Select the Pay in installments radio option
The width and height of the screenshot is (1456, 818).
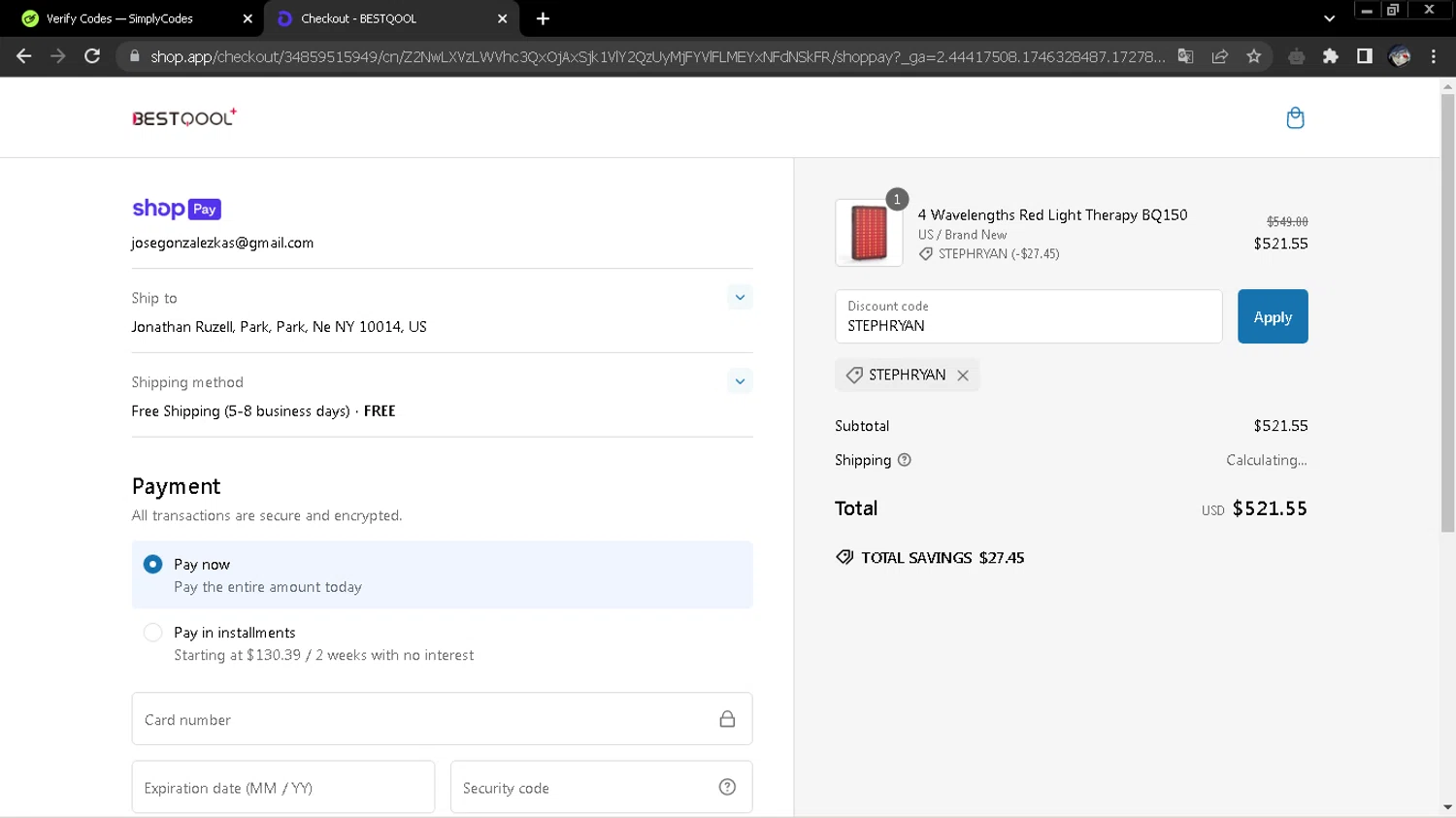(x=152, y=633)
